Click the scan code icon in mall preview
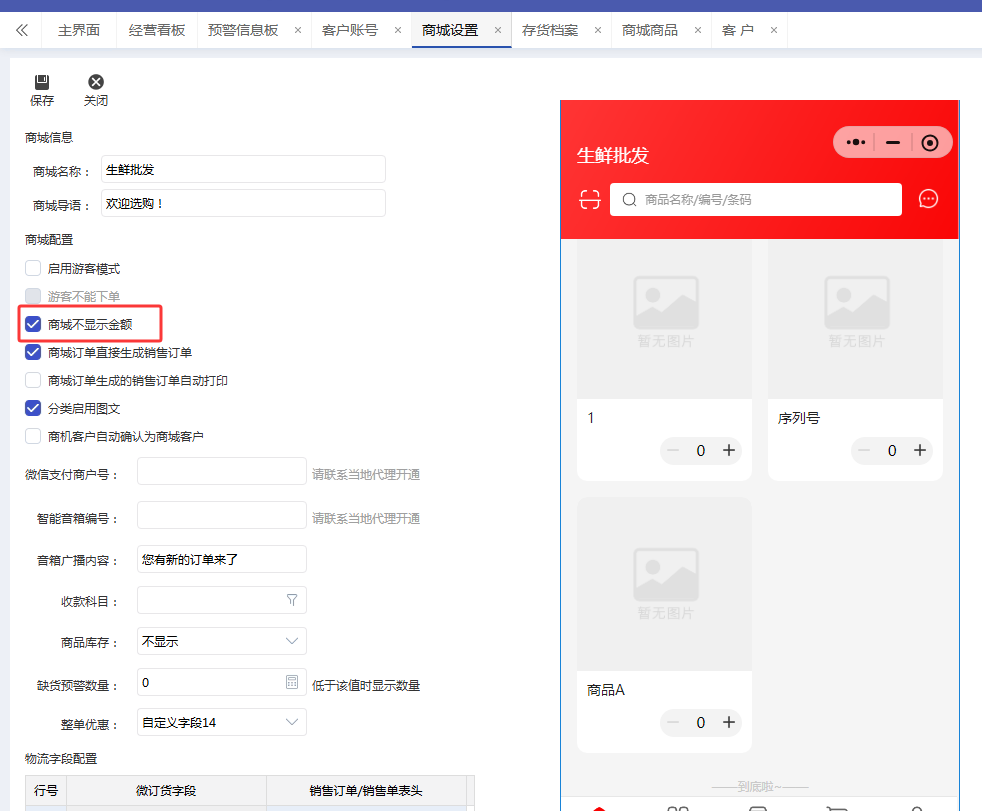Image resolution: width=982 pixels, height=811 pixels. pos(590,199)
